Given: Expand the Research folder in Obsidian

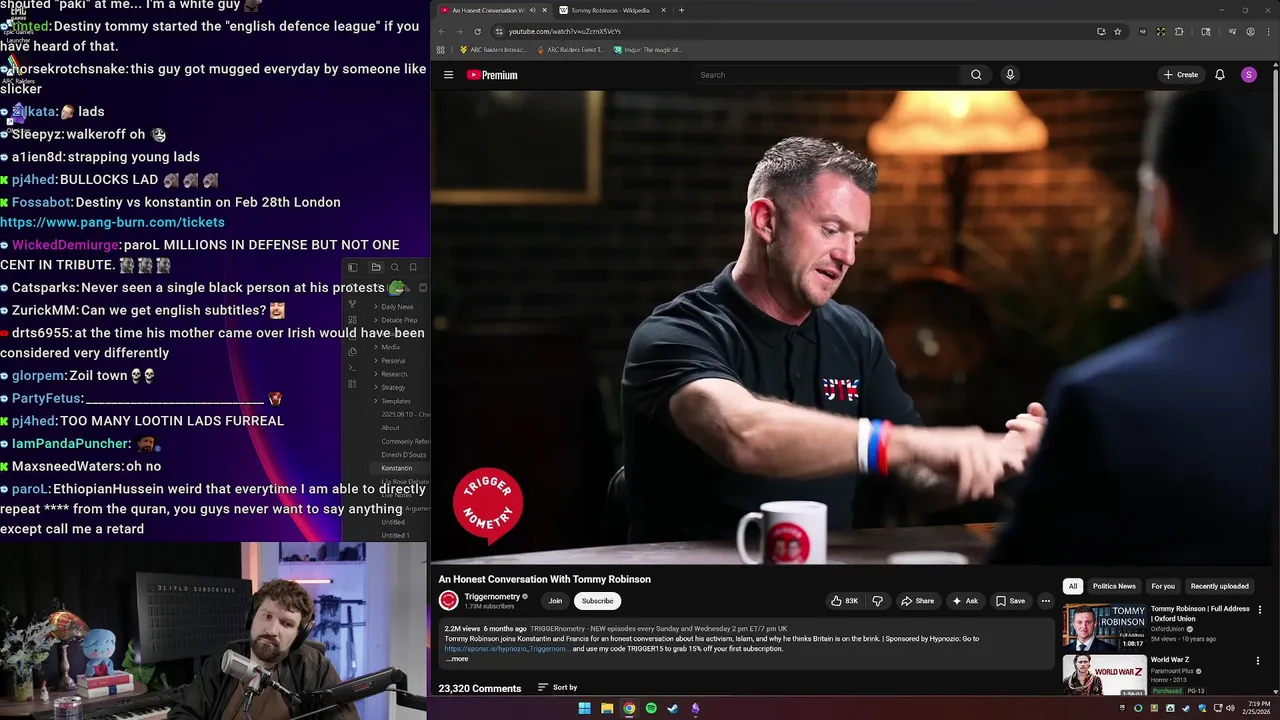Looking at the screenshot, I should click(394, 374).
